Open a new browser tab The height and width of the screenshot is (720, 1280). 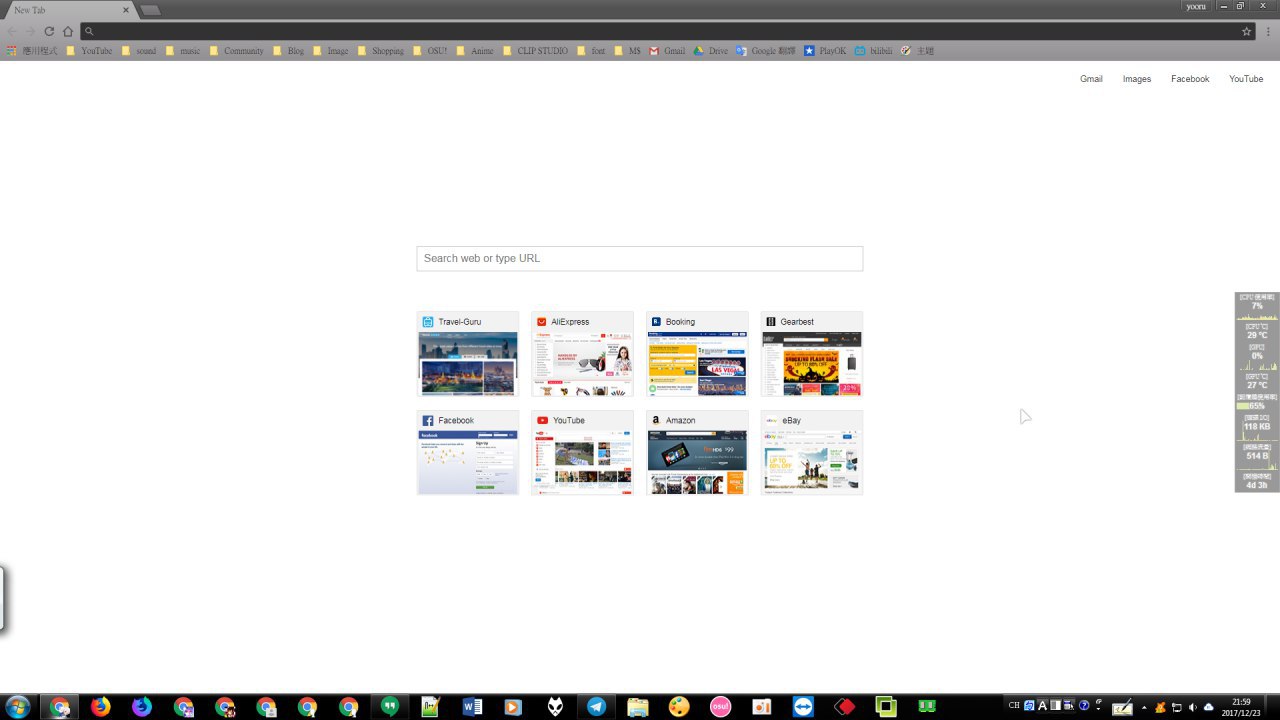150,10
